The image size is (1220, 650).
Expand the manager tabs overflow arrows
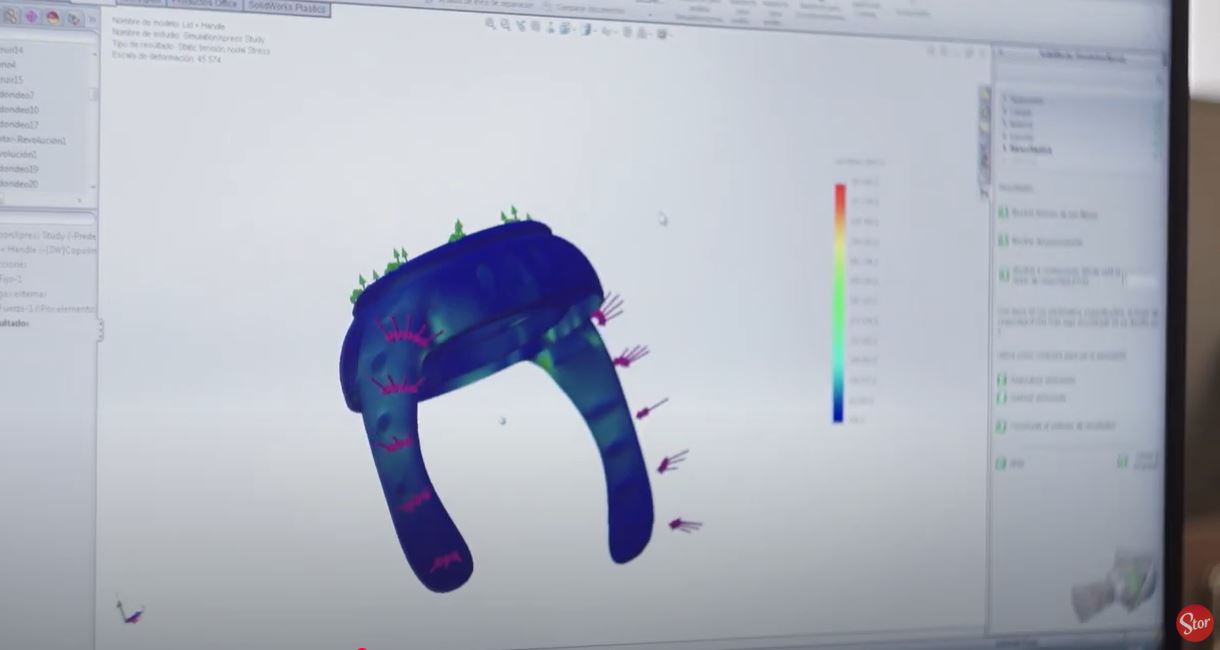[93, 19]
